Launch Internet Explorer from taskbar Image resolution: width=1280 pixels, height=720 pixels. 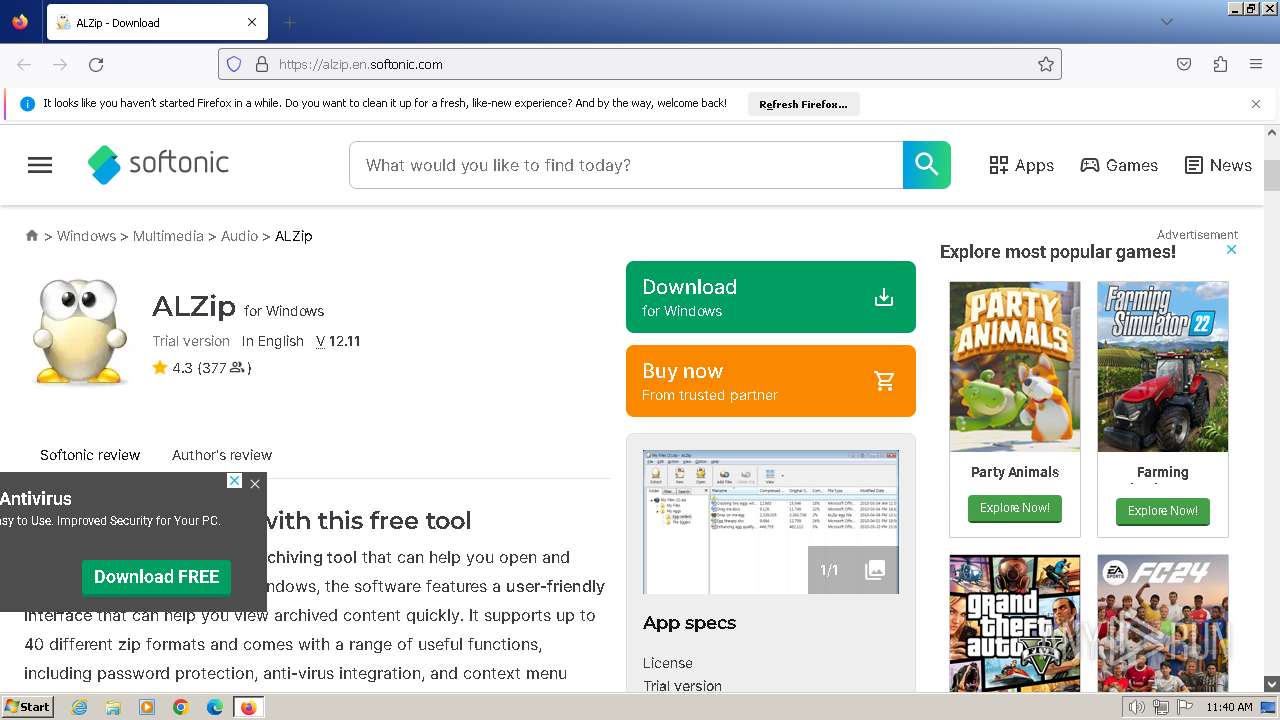(79, 707)
